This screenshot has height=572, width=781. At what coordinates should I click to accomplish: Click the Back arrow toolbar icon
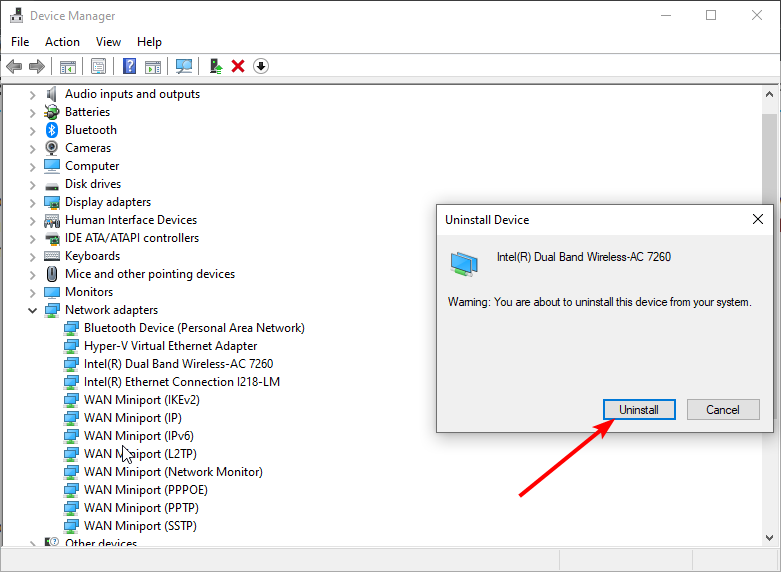(x=14, y=66)
